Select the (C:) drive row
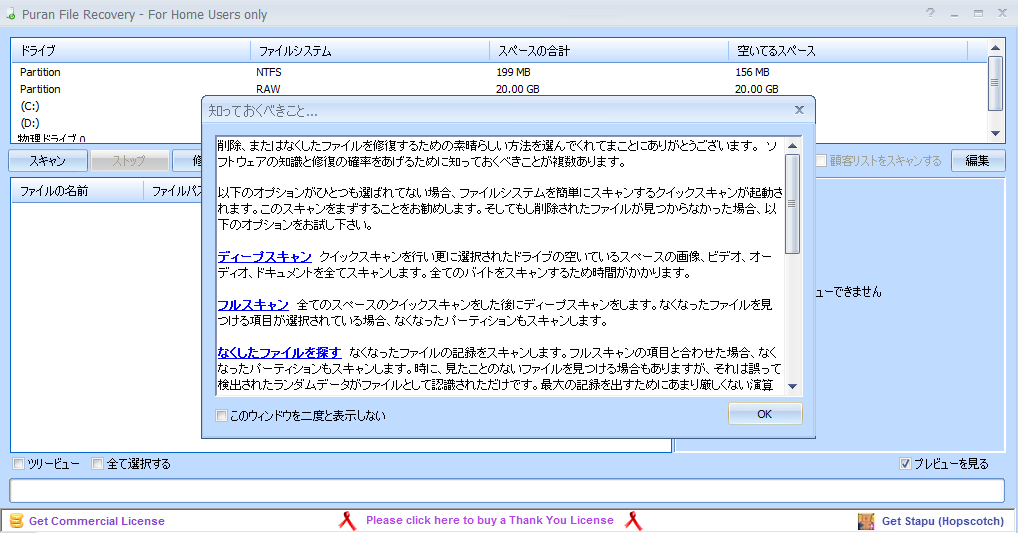 pos(30,106)
